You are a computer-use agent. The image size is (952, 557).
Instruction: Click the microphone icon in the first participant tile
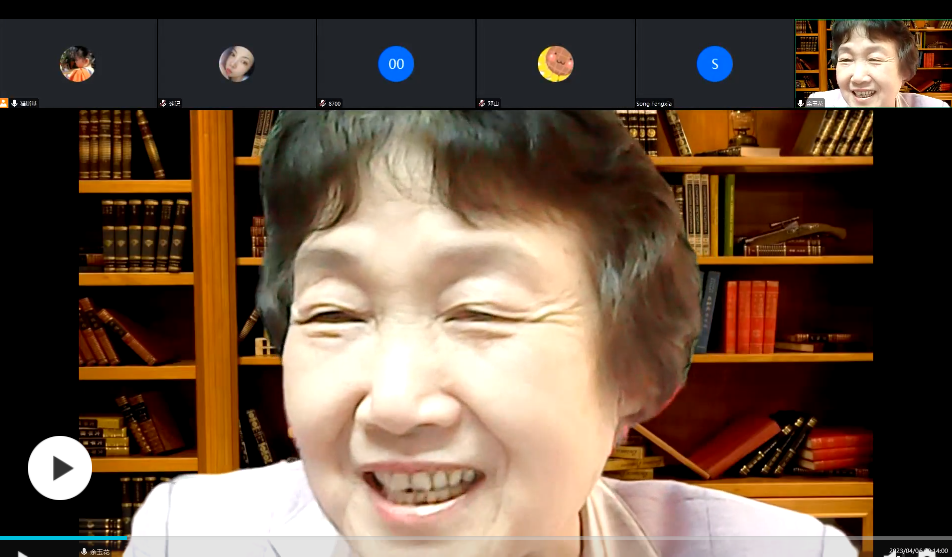coord(14,103)
